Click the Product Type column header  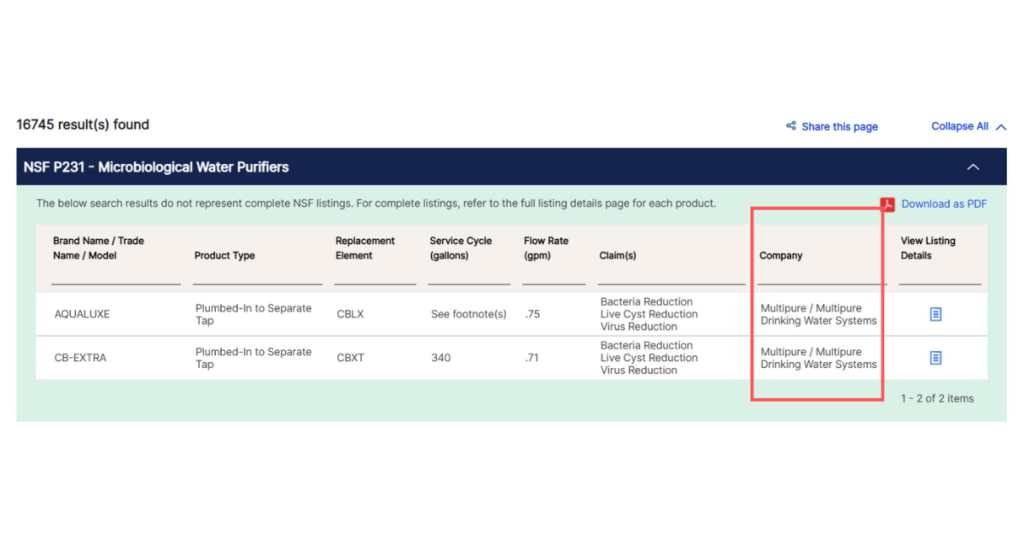tap(224, 256)
